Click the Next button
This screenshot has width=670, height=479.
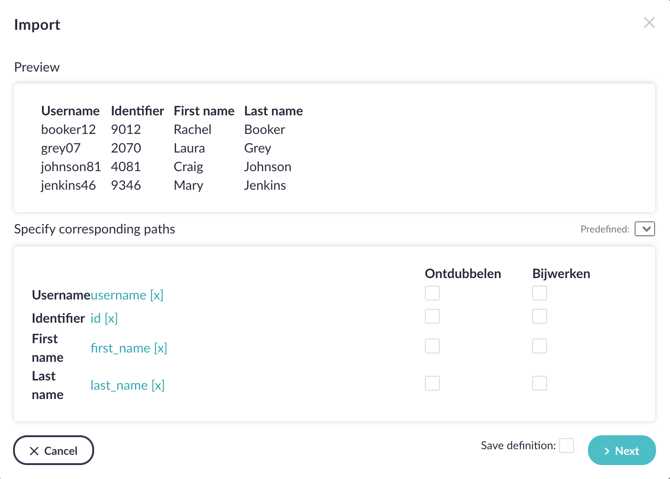[622, 450]
